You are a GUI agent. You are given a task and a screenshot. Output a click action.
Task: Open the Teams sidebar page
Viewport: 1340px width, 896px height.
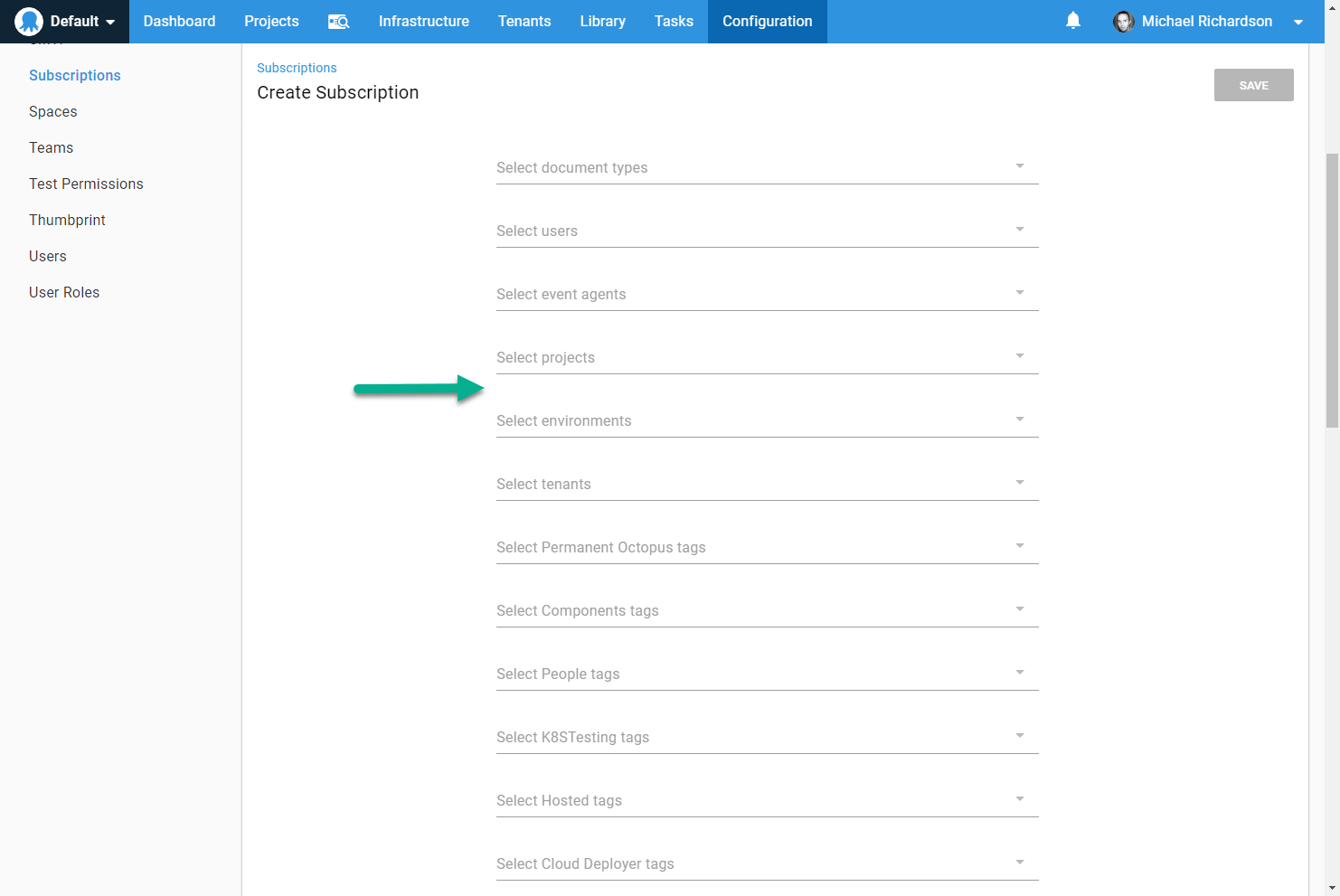[51, 147]
